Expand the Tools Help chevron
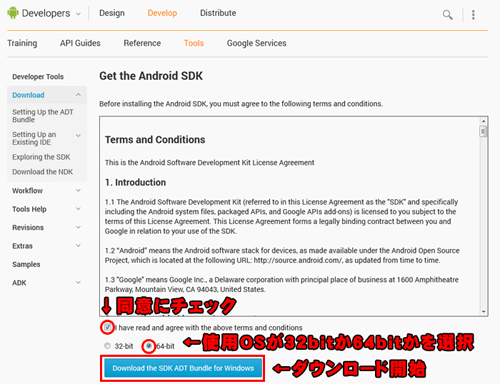This screenshot has height=384, width=500. 78,209
